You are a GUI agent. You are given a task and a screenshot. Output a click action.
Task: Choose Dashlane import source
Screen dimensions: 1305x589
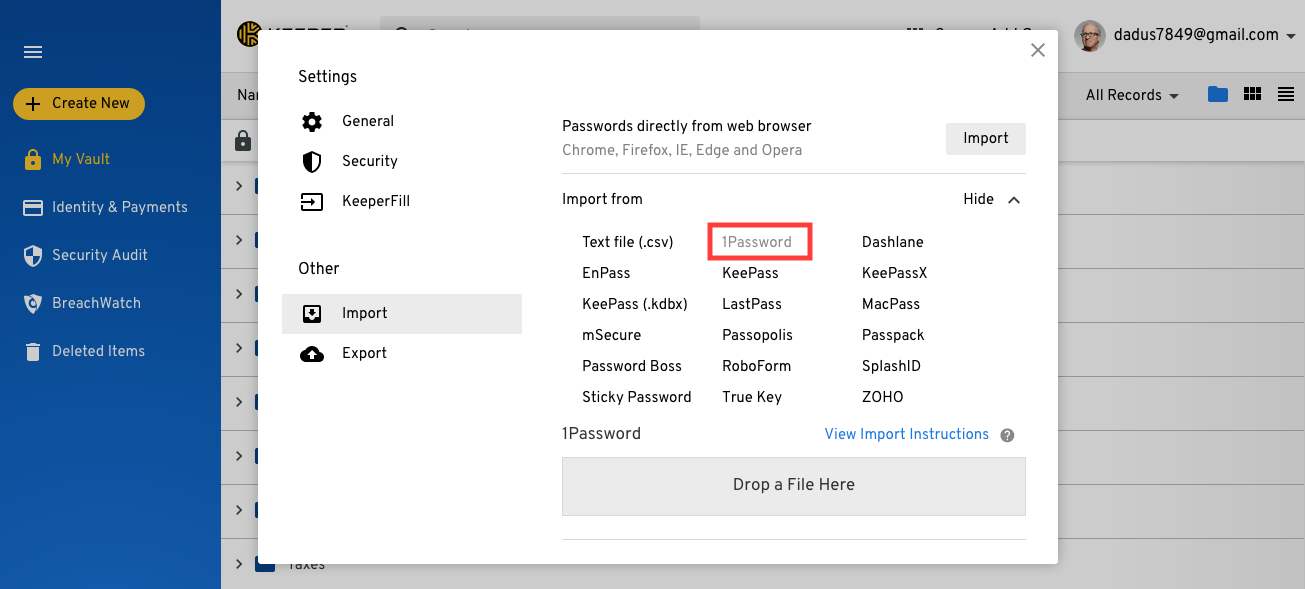pos(893,242)
